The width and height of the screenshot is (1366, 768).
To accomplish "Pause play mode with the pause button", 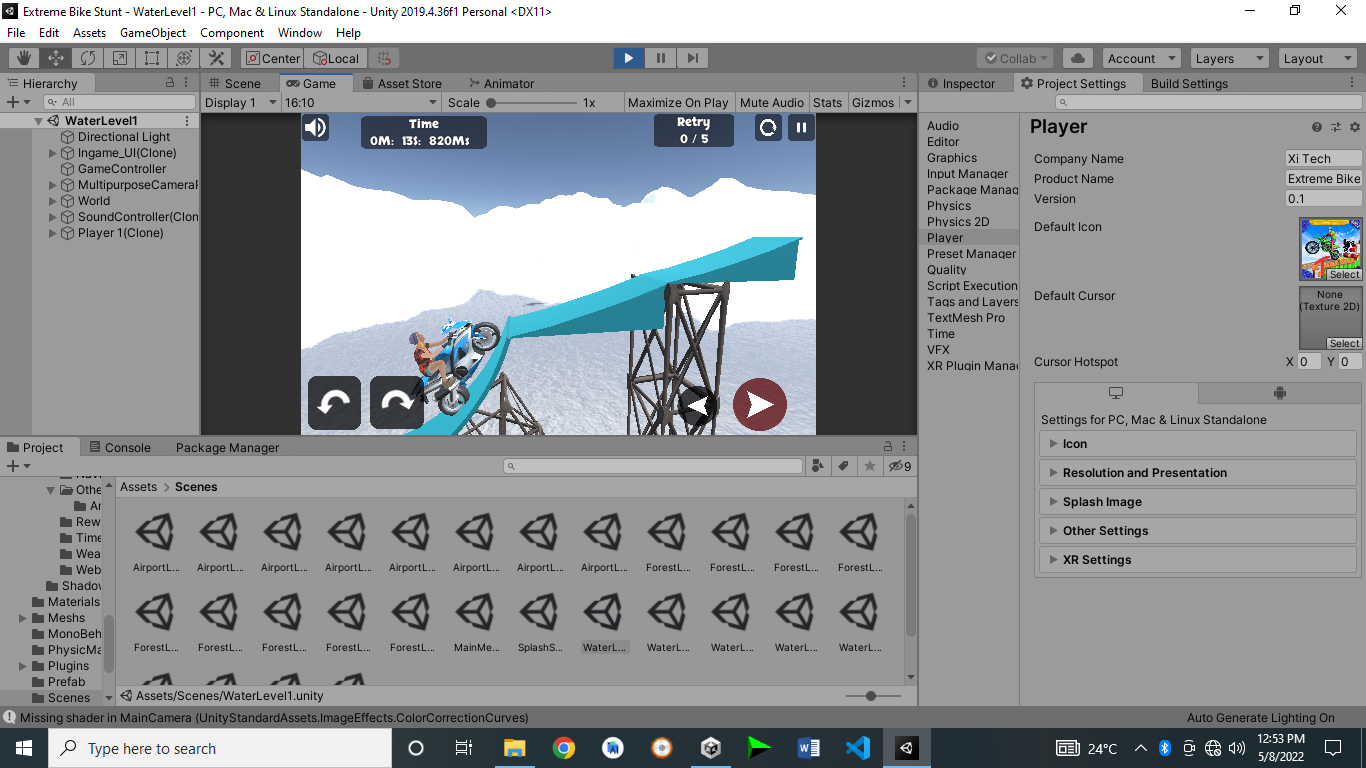I will click(x=660, y=57).
